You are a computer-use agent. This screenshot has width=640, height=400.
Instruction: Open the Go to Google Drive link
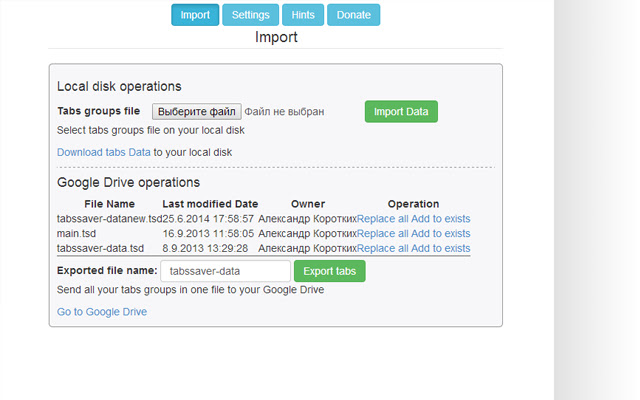[102, 312]
